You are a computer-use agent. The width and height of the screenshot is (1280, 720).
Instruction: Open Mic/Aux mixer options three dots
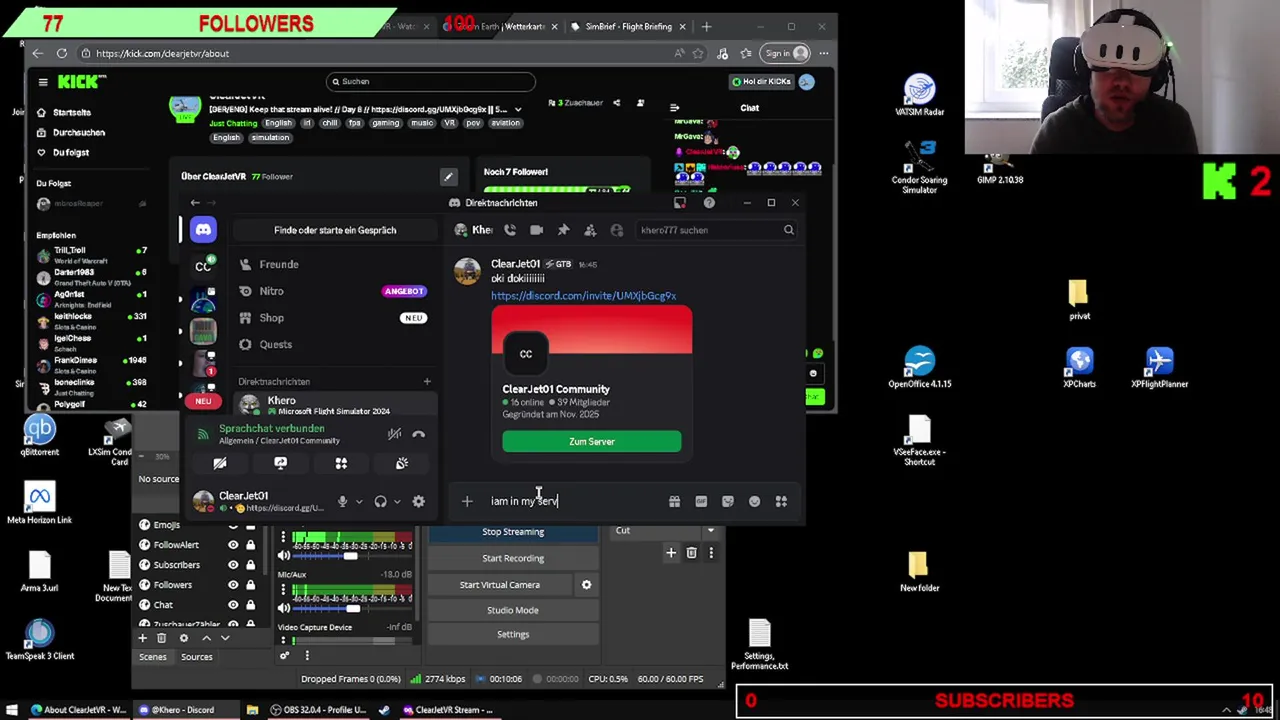pos(283,589)
